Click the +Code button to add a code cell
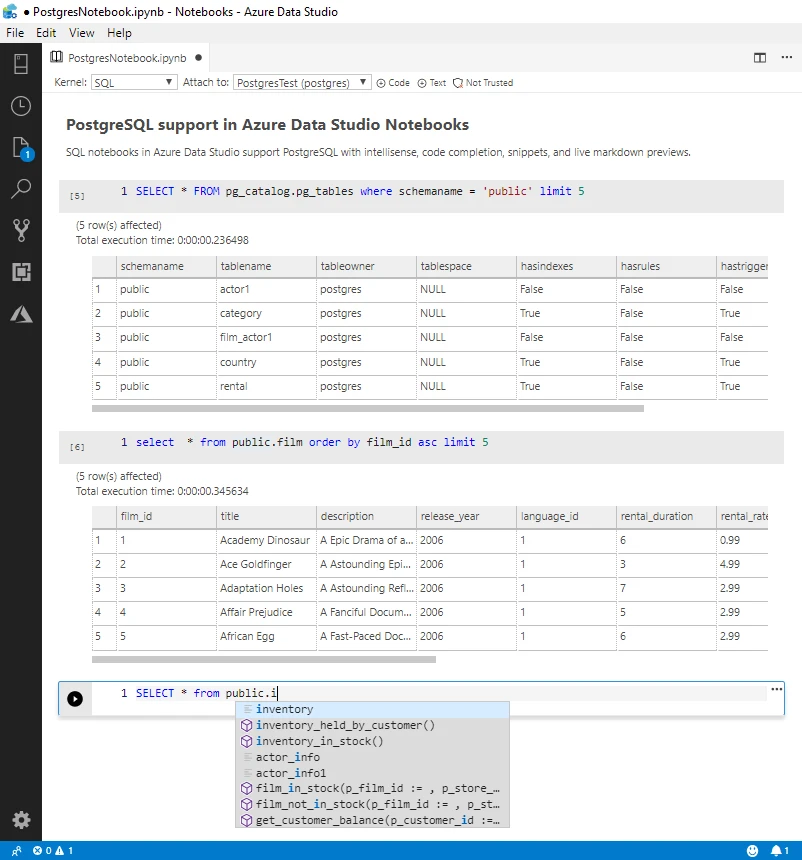802x860 pixels. tap(393, 83)
